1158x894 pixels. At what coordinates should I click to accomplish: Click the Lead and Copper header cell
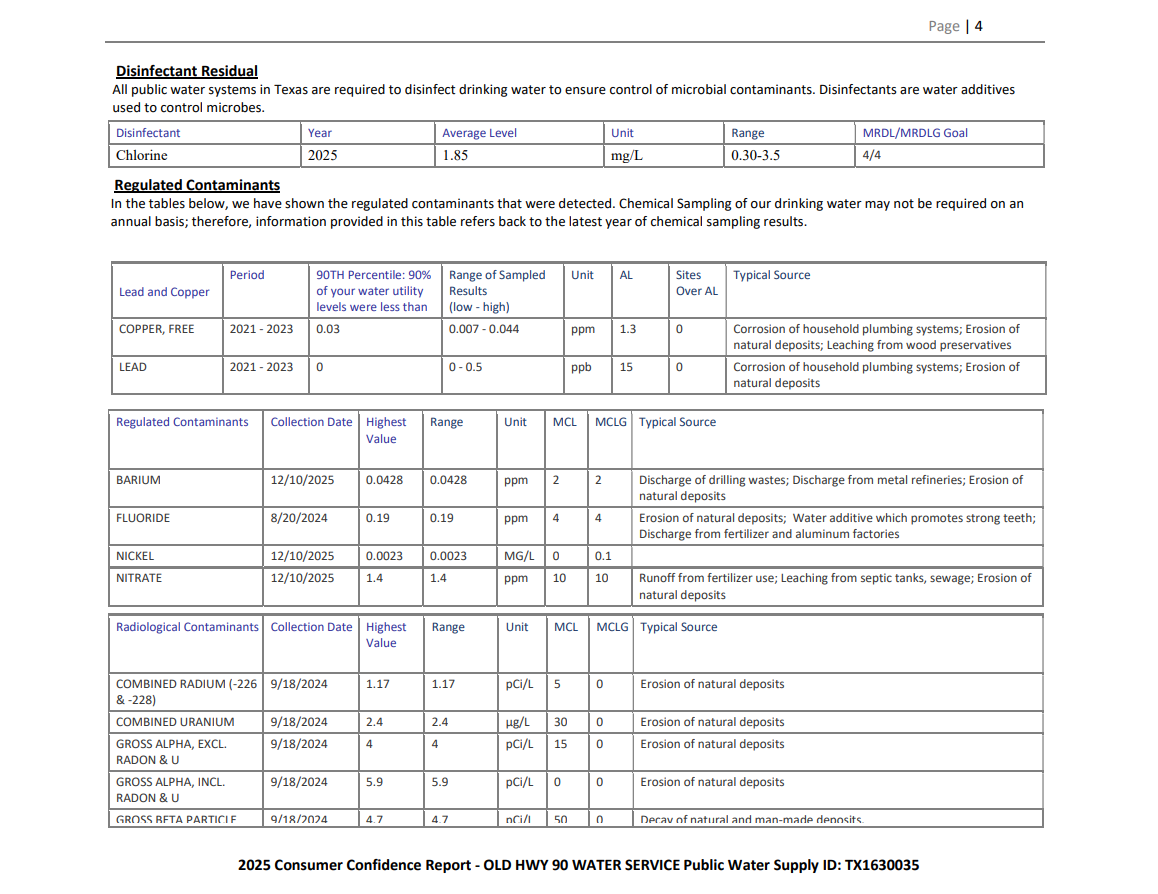coord(164,292)
